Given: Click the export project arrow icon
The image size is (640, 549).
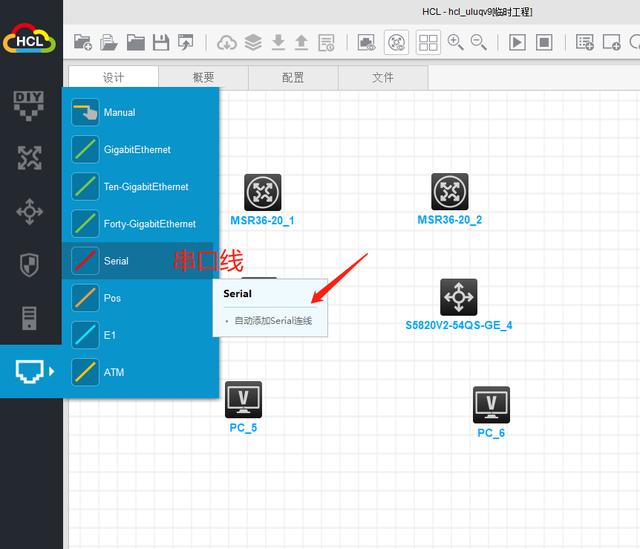Looking at the screenshot, I should click(186, 42).
